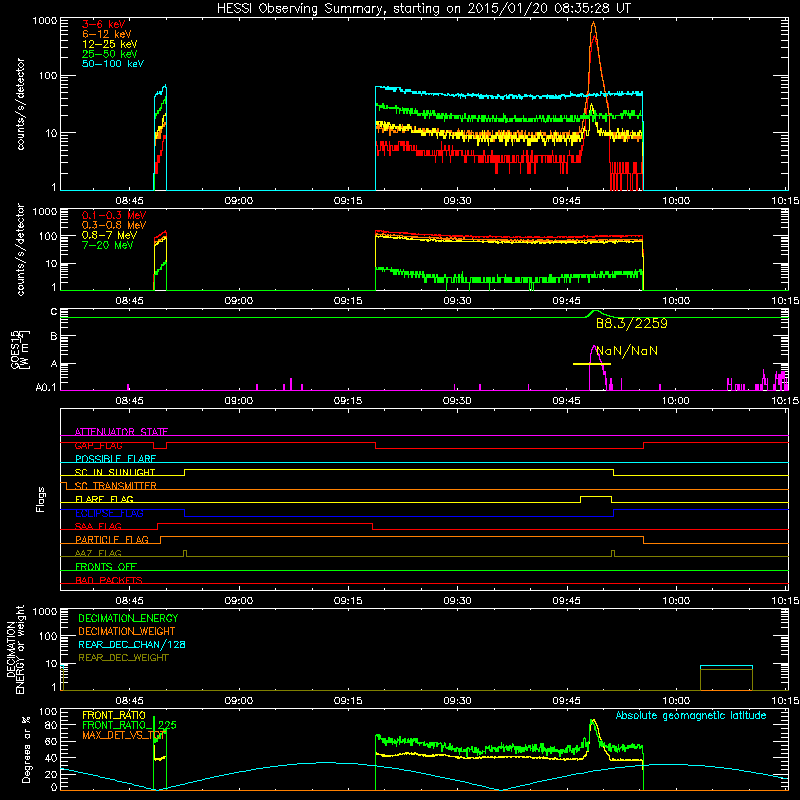Screen dimensions: 800x800
Task: Click the 0.1-0.3 MeV legend label
Action: coord(114,215)
